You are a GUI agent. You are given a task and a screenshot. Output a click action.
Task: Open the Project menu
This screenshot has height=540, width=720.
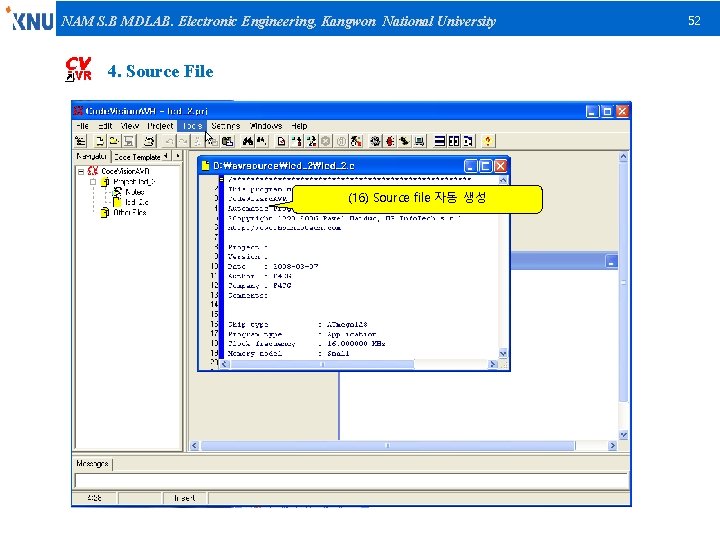click(x=160, y=126)
